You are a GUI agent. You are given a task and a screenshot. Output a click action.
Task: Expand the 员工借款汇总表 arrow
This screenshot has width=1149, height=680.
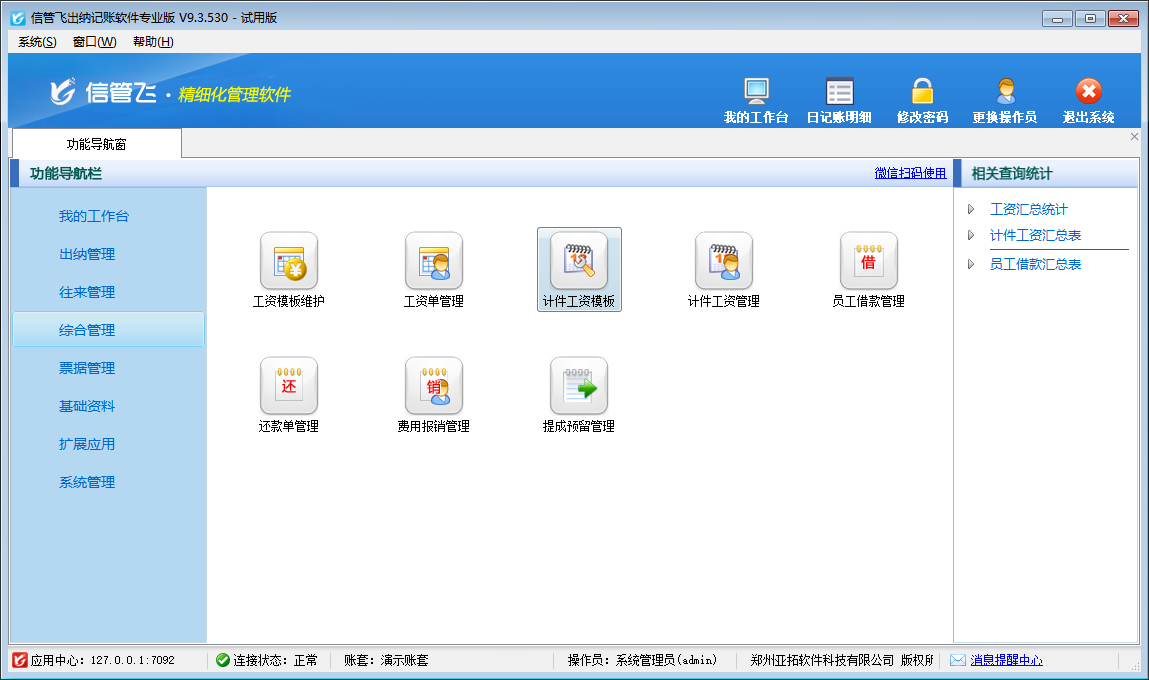[971, 264]
